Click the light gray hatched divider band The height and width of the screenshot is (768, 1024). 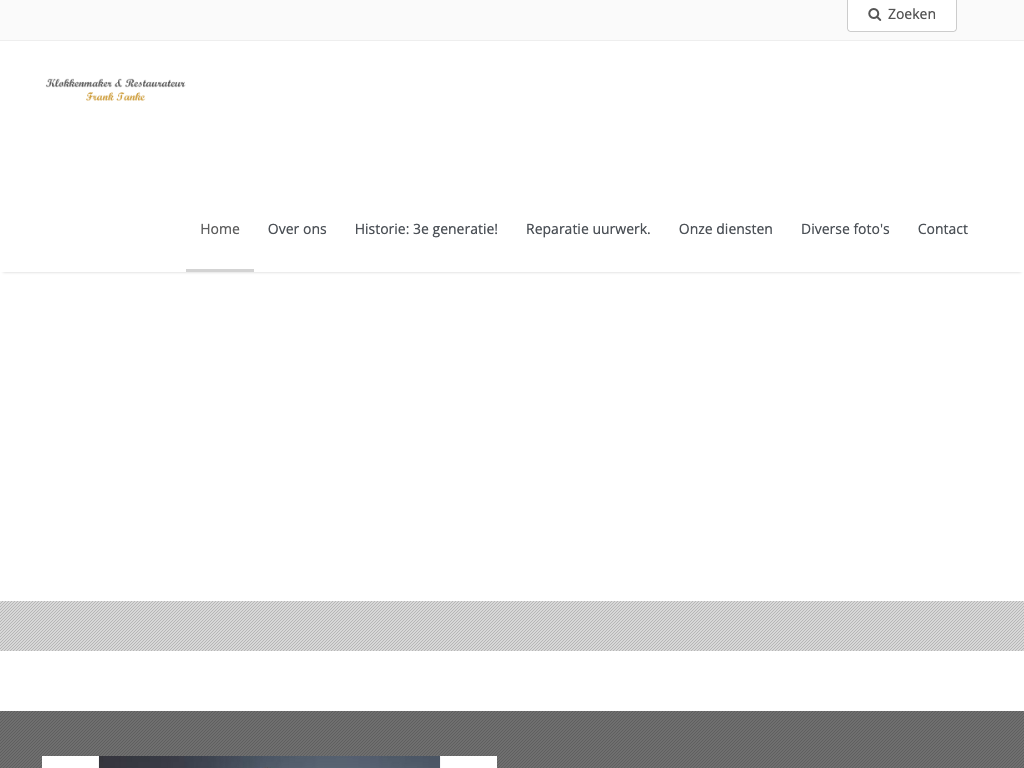512,626
